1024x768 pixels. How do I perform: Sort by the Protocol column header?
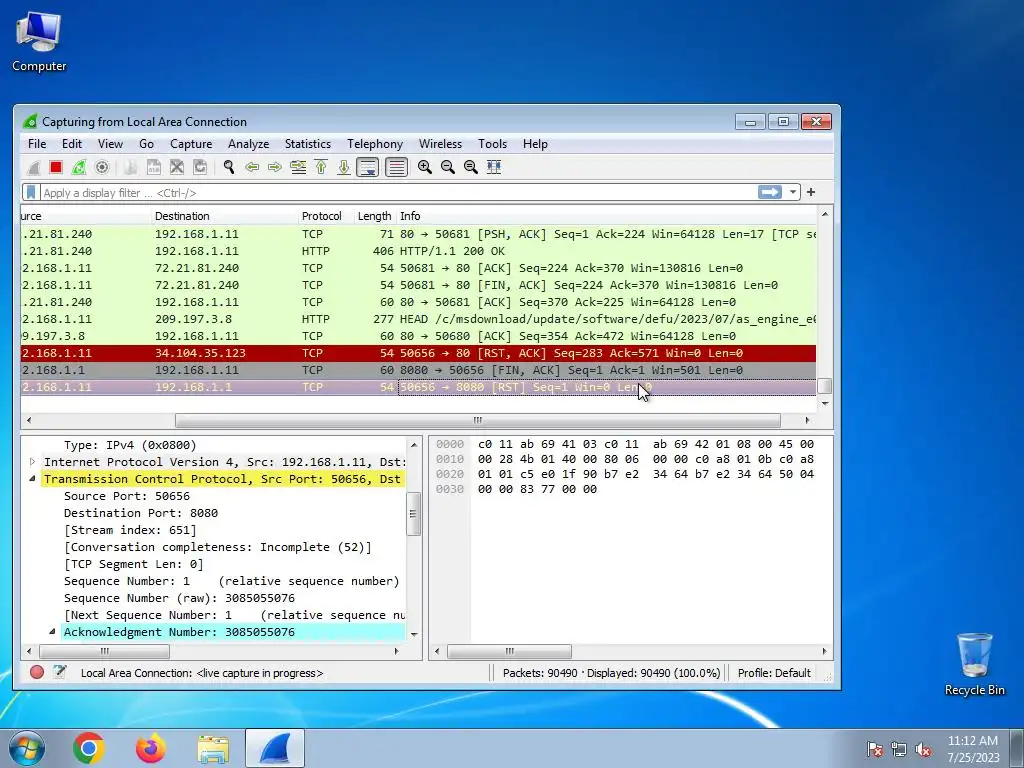tap(325, 216)
